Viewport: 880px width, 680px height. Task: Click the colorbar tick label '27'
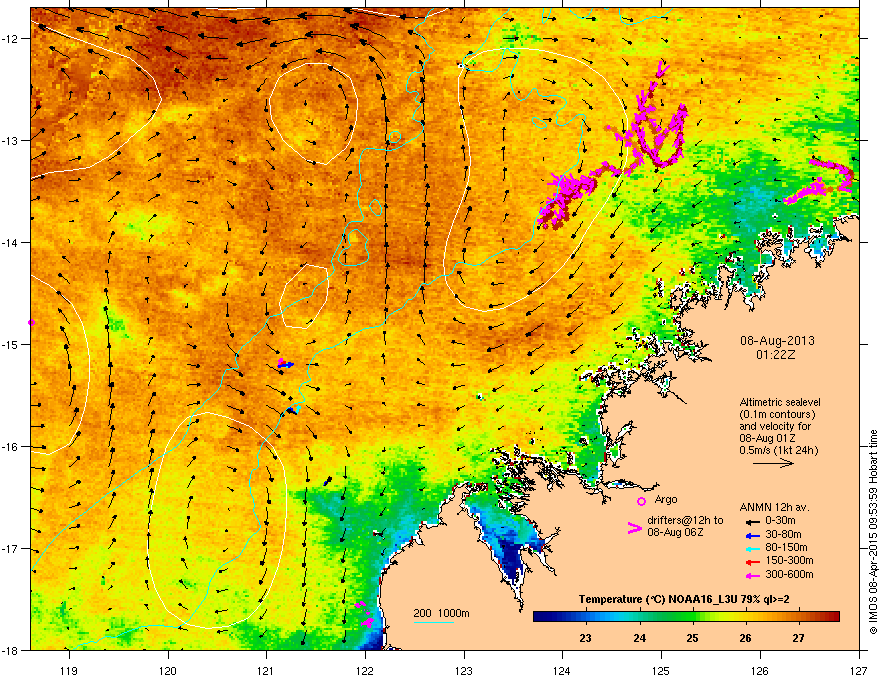coord(798,638)
